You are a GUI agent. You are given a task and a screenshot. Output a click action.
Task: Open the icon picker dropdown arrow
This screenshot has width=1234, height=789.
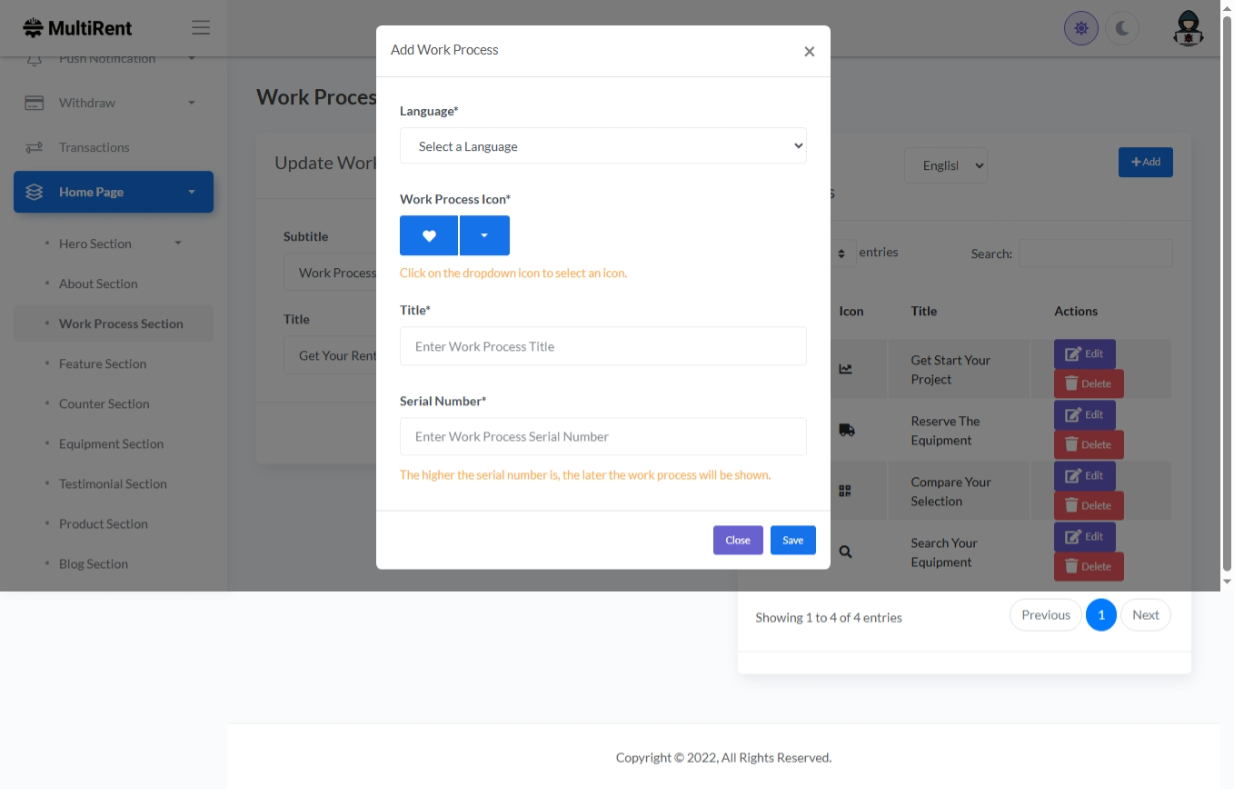coord(484,236)
